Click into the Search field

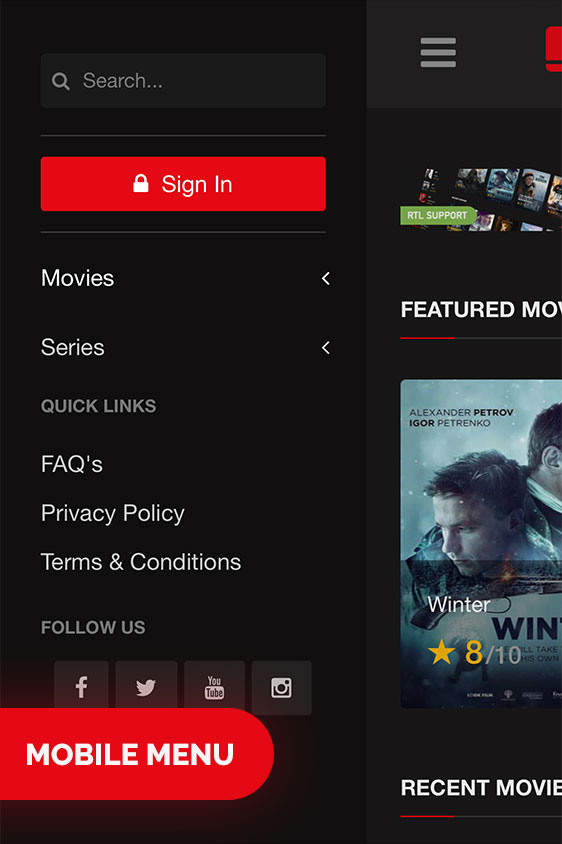[183, 81]
